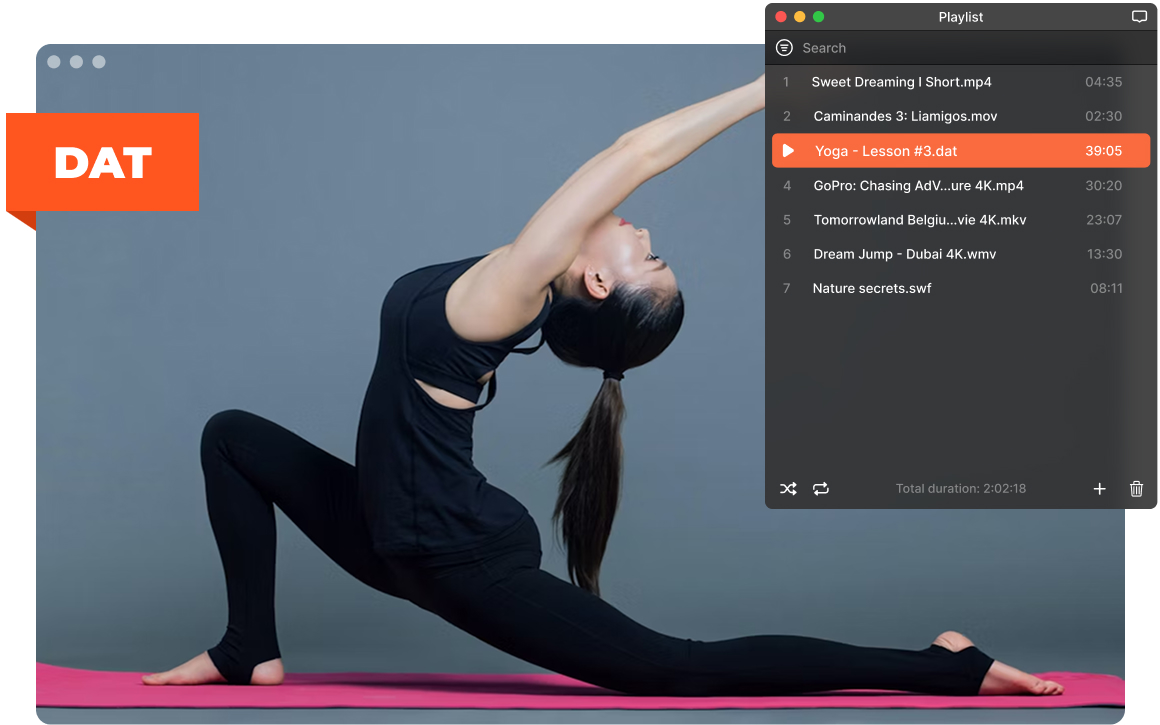Select Dream Jump - Dubai 4K.wmv

pos(960,254)
